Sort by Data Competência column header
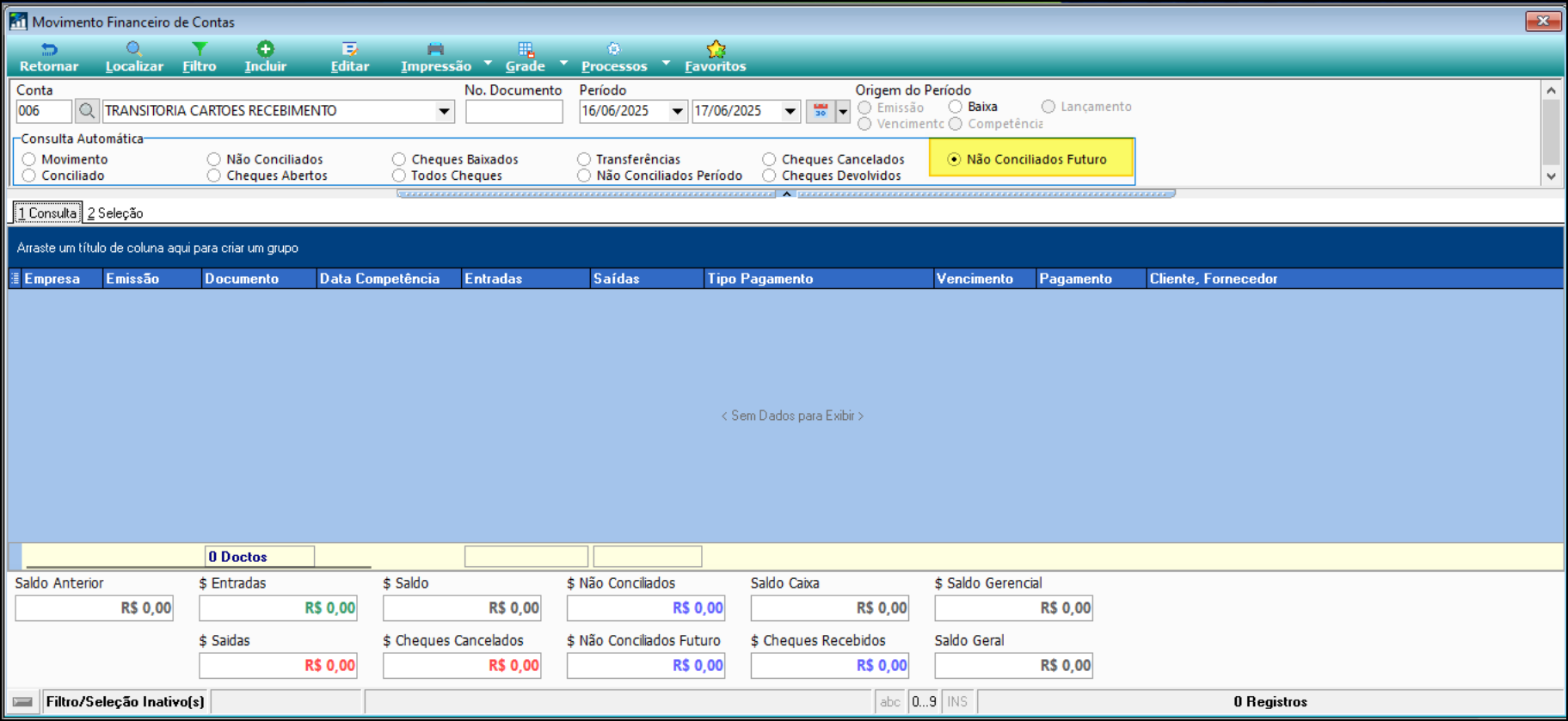The height and width of the screenshot is (721, 1568). [389, 279]
